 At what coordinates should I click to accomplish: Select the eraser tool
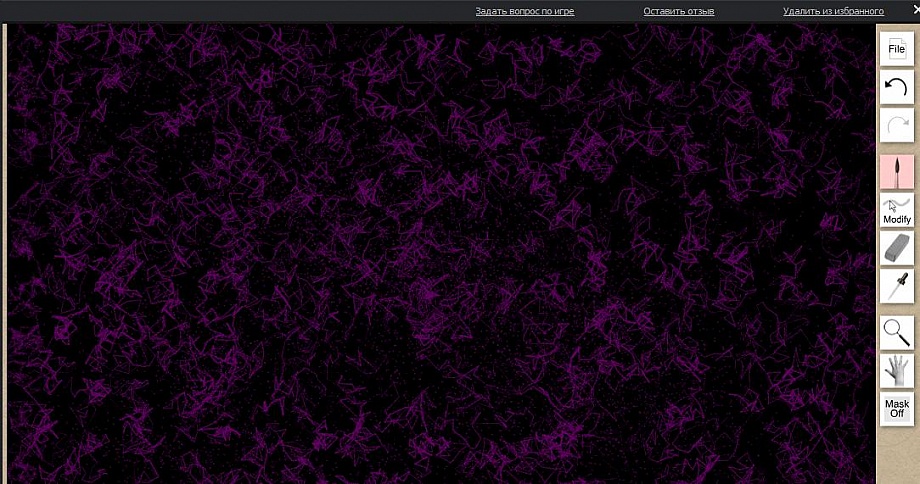[897, 248]
